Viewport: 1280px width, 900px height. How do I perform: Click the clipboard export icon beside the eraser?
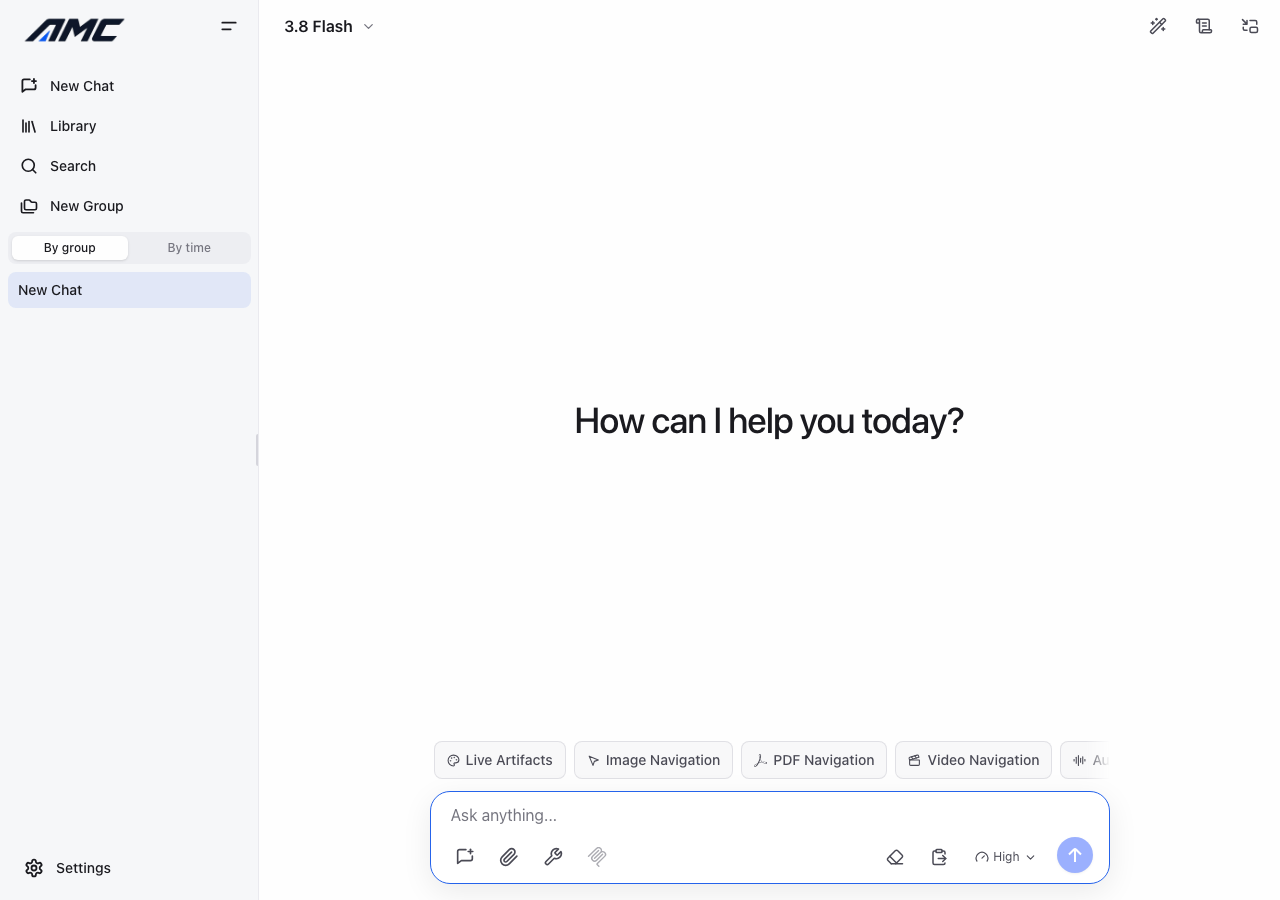(939, 857)
